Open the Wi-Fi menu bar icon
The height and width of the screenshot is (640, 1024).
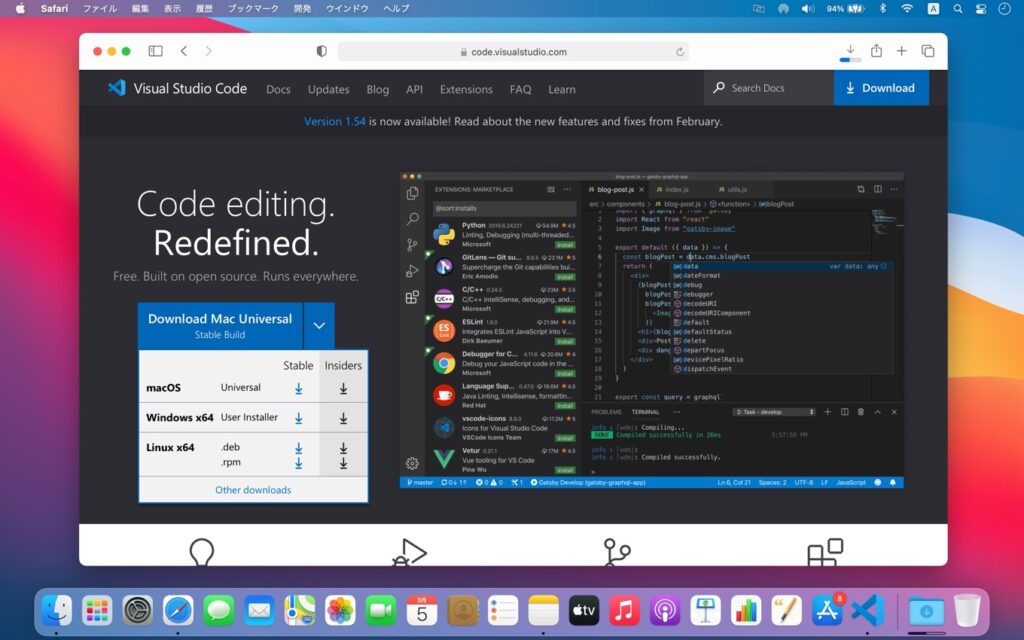(x=907, y=8)
